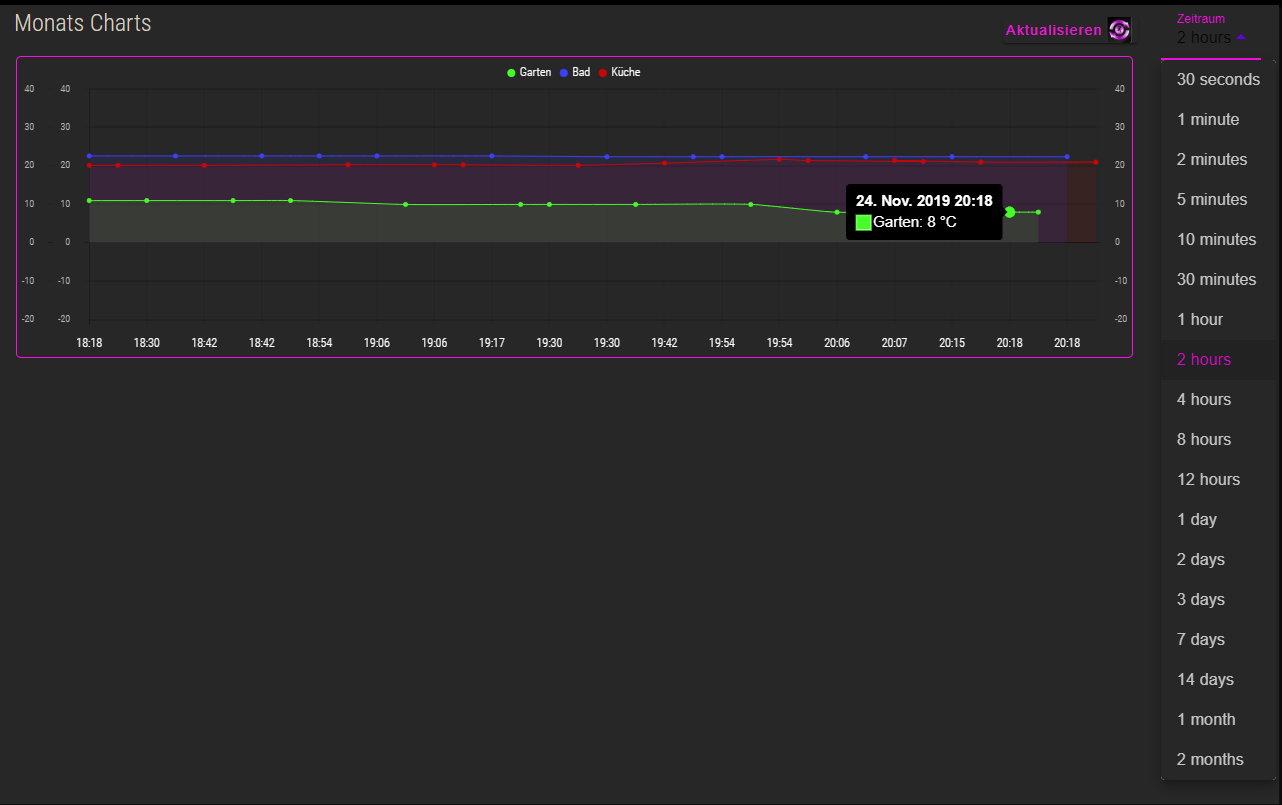Click the Monats Charts page title
1282x805 pixels.
83,23
